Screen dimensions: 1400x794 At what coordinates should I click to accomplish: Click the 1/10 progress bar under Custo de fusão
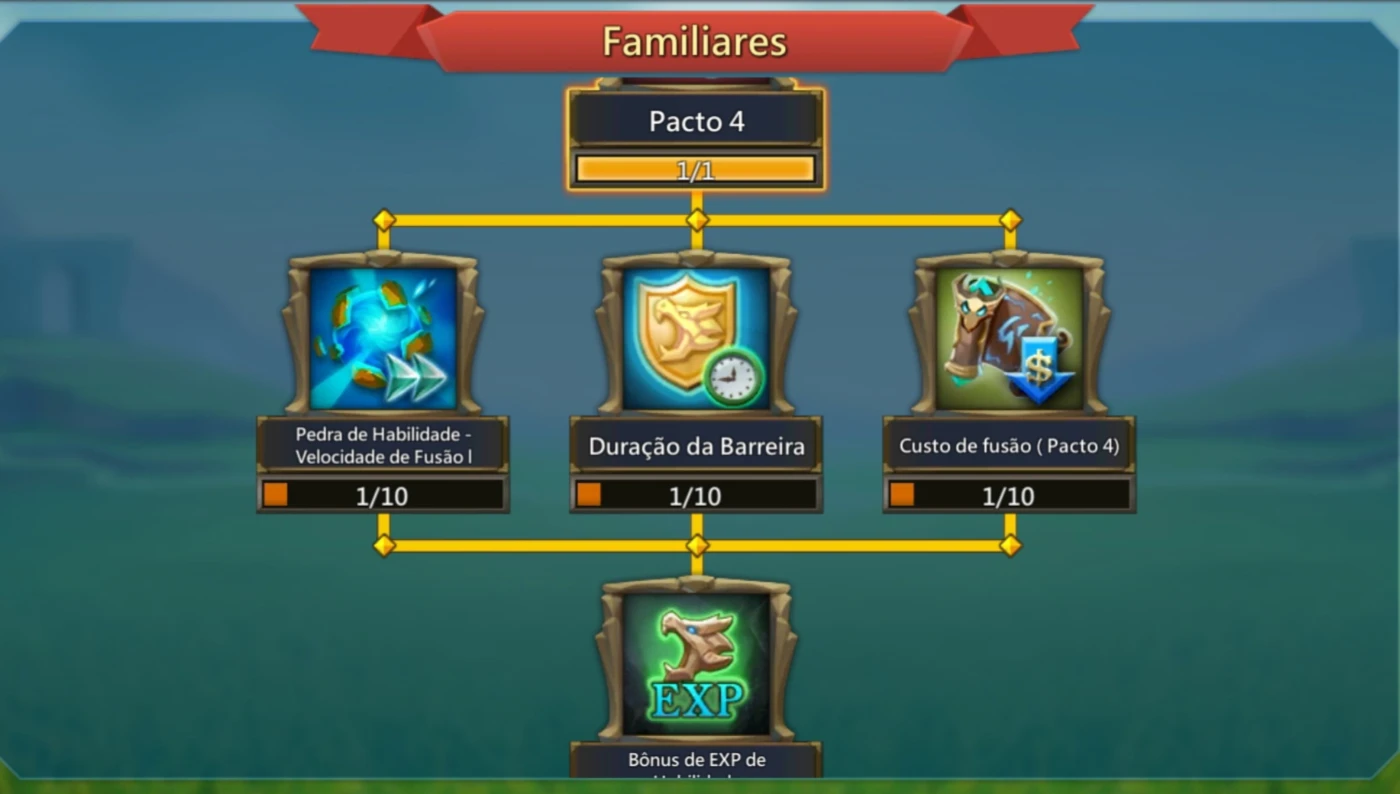[1009, 495]
